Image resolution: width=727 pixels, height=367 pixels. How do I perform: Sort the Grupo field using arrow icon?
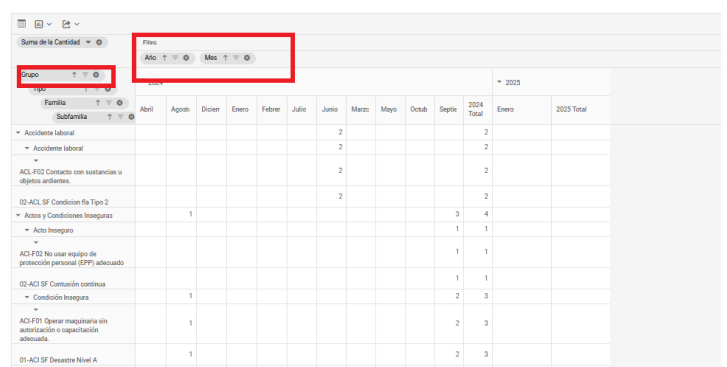pyautogui.click(x=74, y=75)
